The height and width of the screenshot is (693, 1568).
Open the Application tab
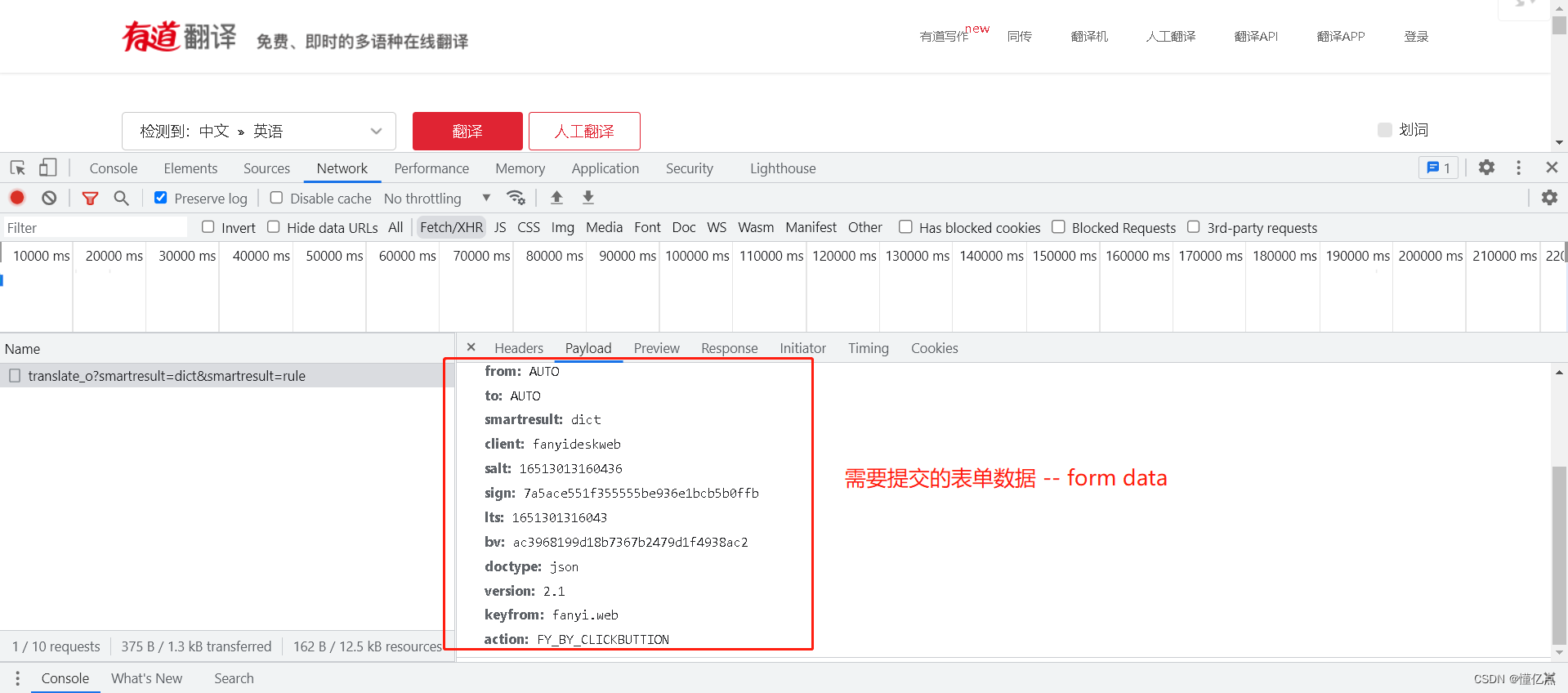coord(605,168)
